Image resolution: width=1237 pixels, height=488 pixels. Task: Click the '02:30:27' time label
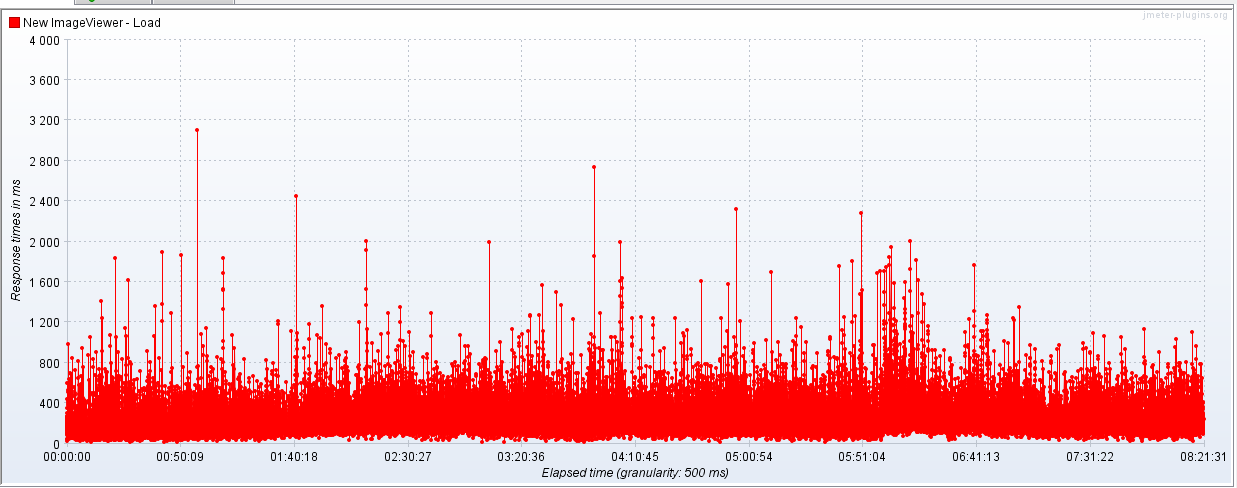click(408, 457)
